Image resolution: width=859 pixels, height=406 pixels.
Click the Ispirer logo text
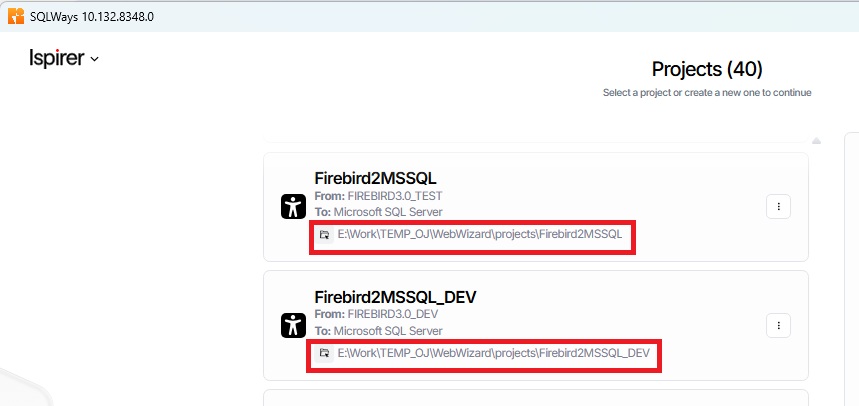57,58
